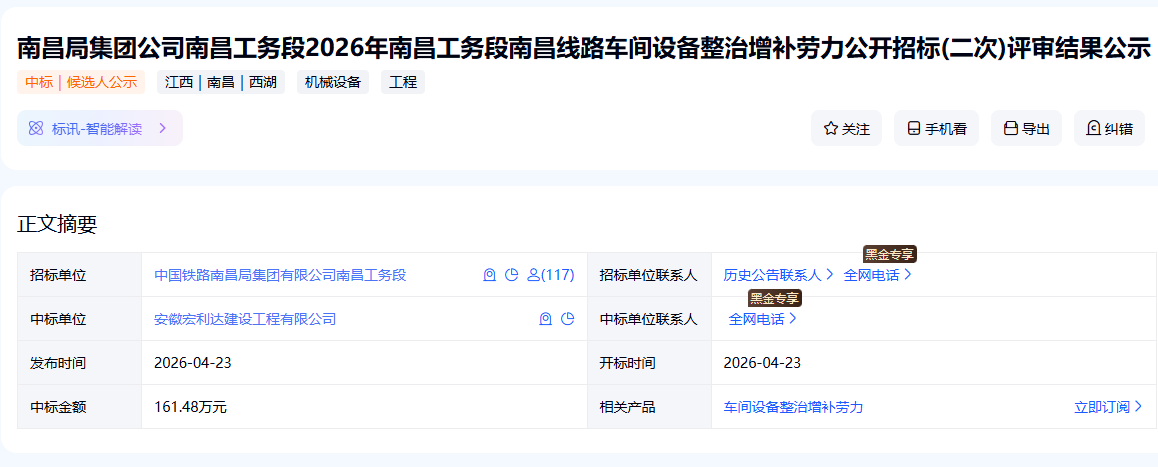The width and height of the screenshot is (1158, 467).
Task: Click 立即订阅 to subscribe
Action: [1108, 407]
